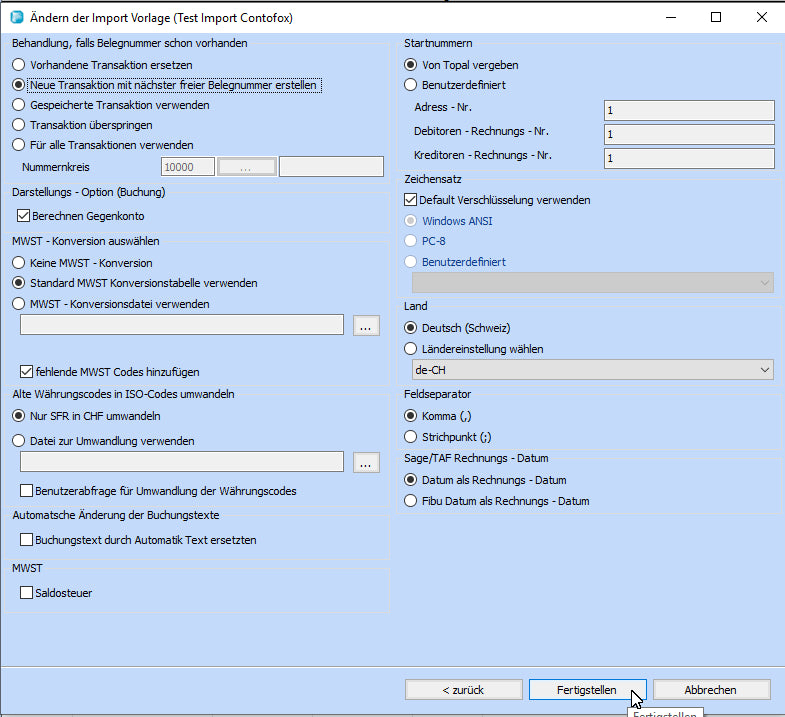
Task: Select Benutzerdefiniert under Startnummern
Action: click(x=410, y=85)
